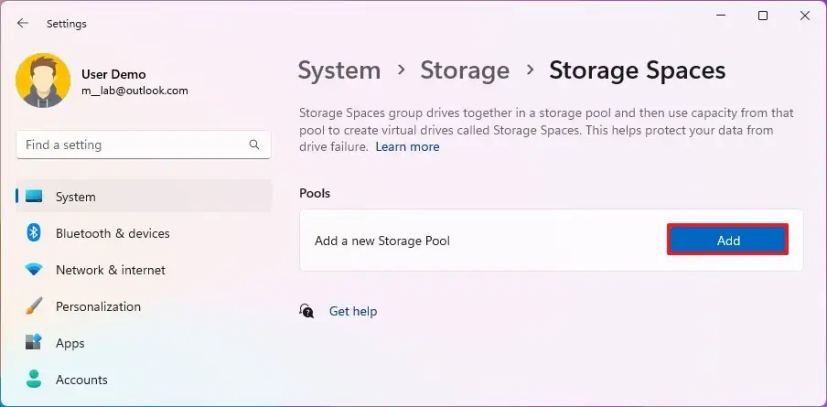Click the Accounts person icon

(34, 379)
